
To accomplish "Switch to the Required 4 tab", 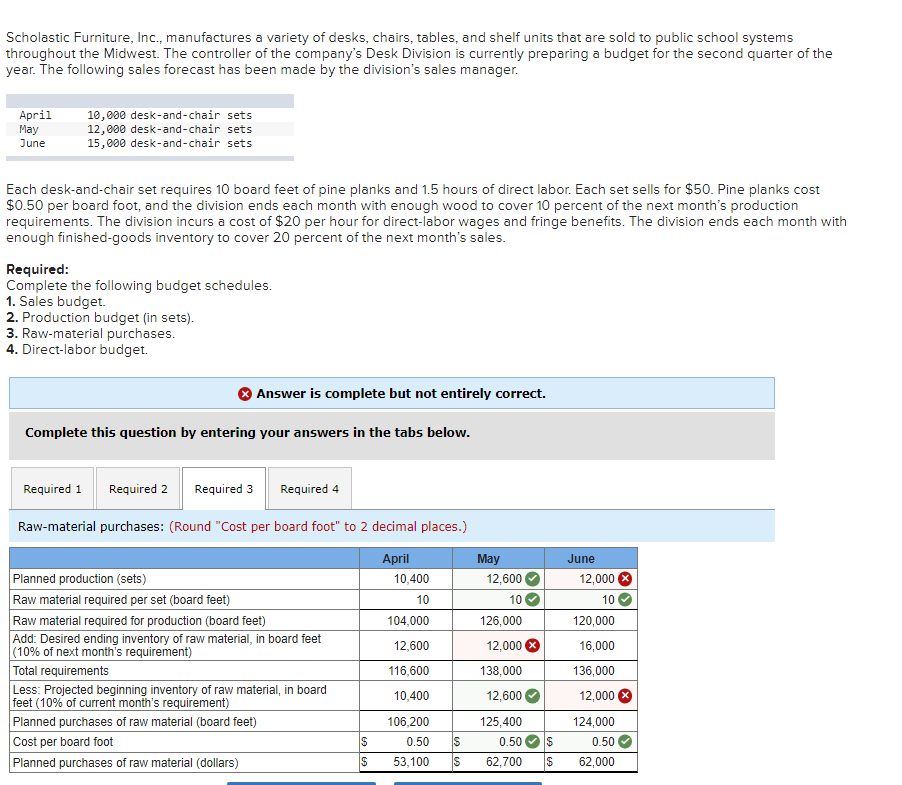I will 309,488.
